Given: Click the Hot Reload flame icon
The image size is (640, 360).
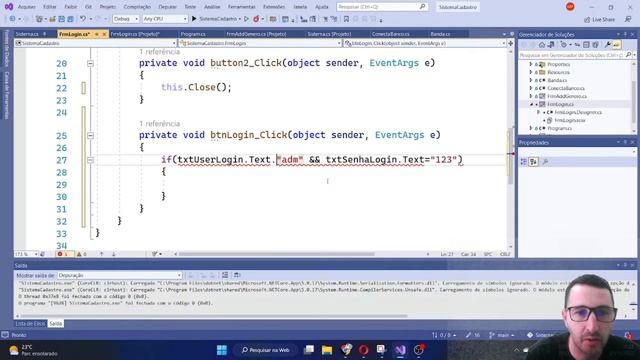Looking at the screenshot, I should point(256,19).
